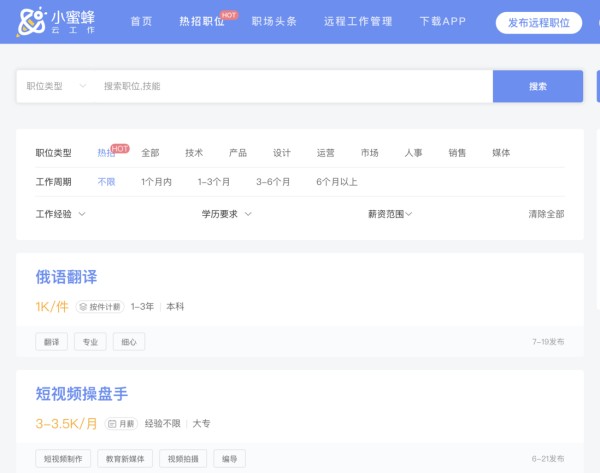Viewport: 600px width, 473px height.
Task: Filter job type by 销售
Action: [x=457, y=153]
